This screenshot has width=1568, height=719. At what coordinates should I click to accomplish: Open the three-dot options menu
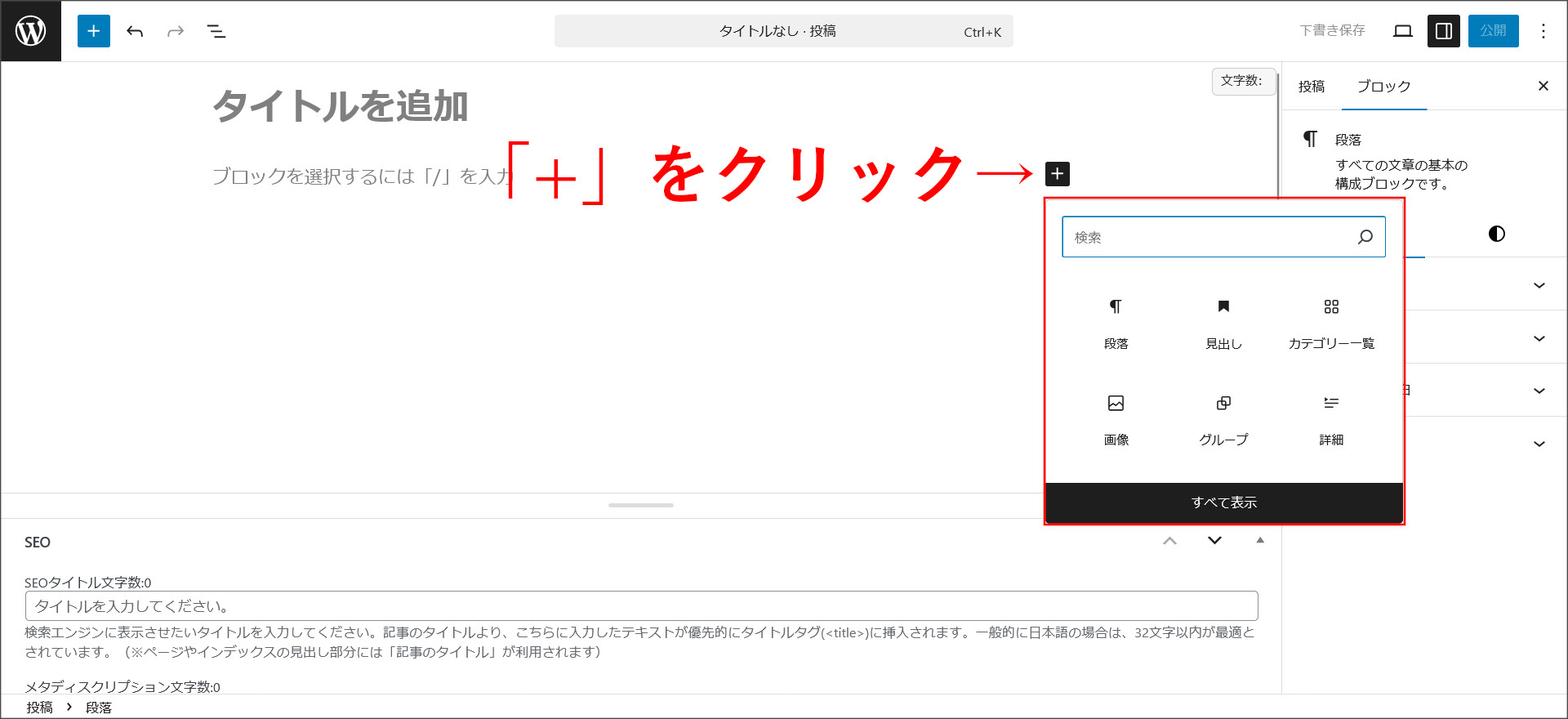(1543, 31)
